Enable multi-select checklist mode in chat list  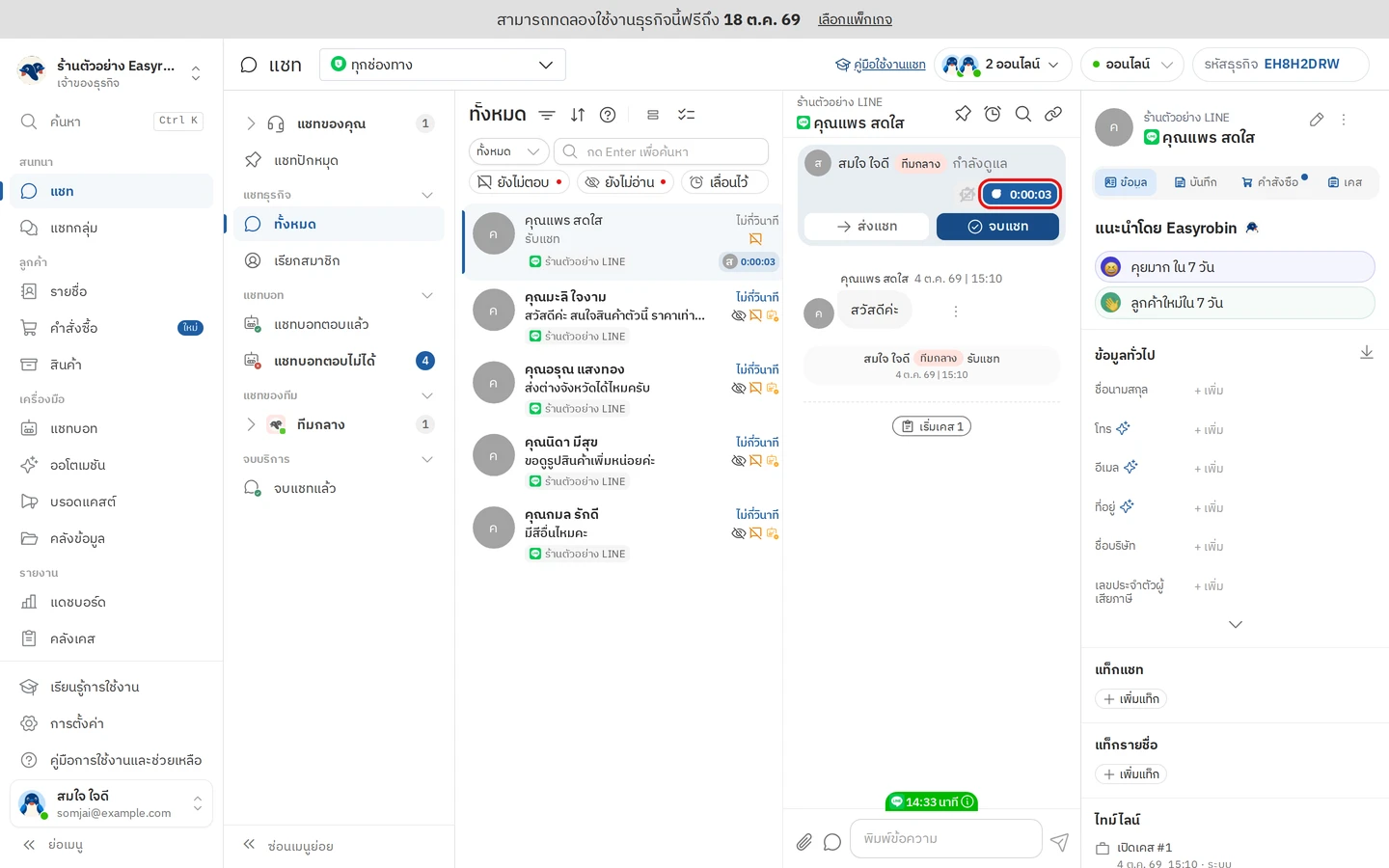[x=686, y=115]
